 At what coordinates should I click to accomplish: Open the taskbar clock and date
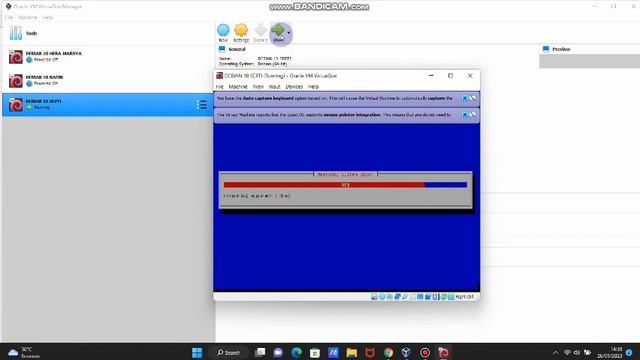pos(610,352)
